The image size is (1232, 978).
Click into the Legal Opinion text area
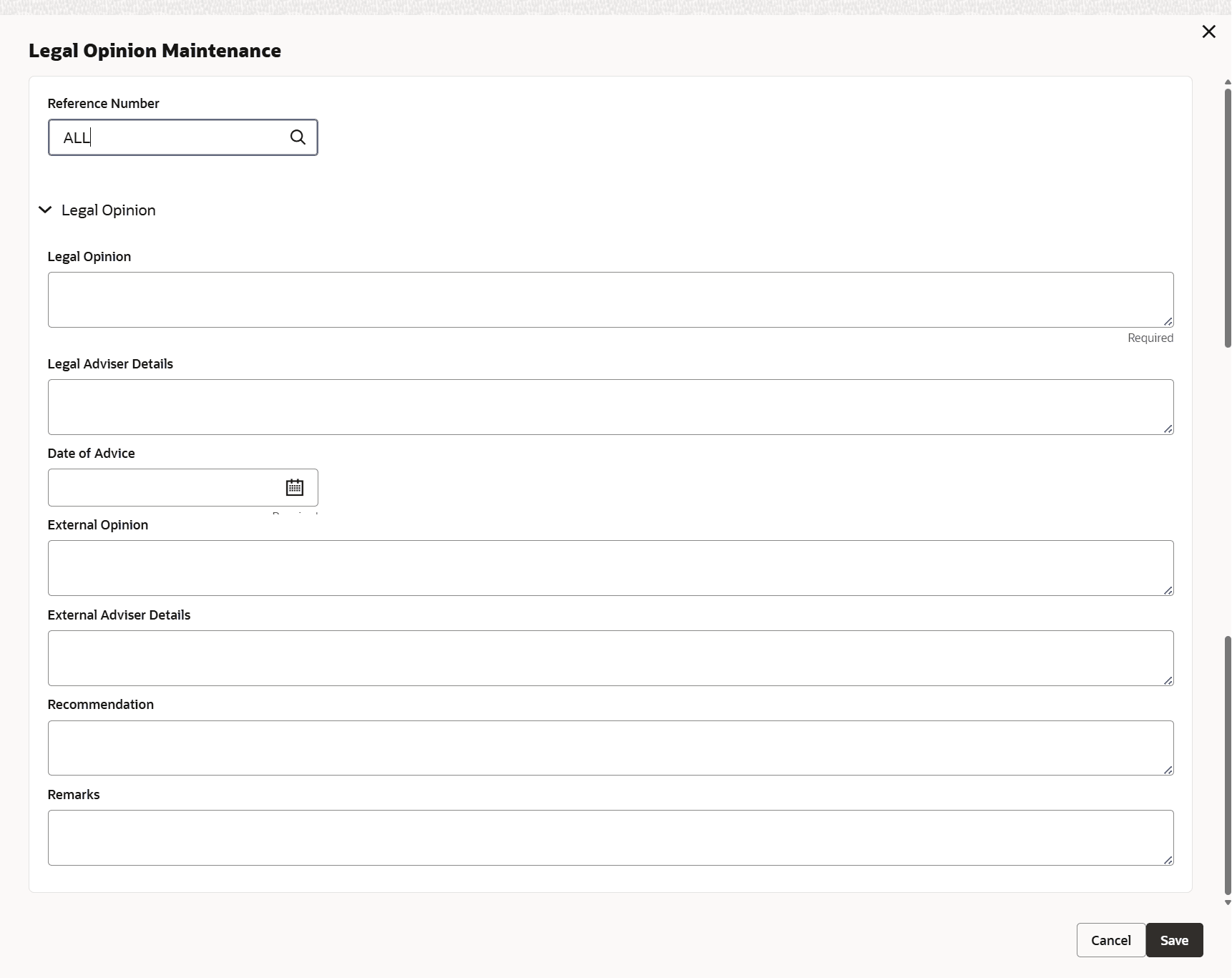pyautogui.click(x=610, y=300)
